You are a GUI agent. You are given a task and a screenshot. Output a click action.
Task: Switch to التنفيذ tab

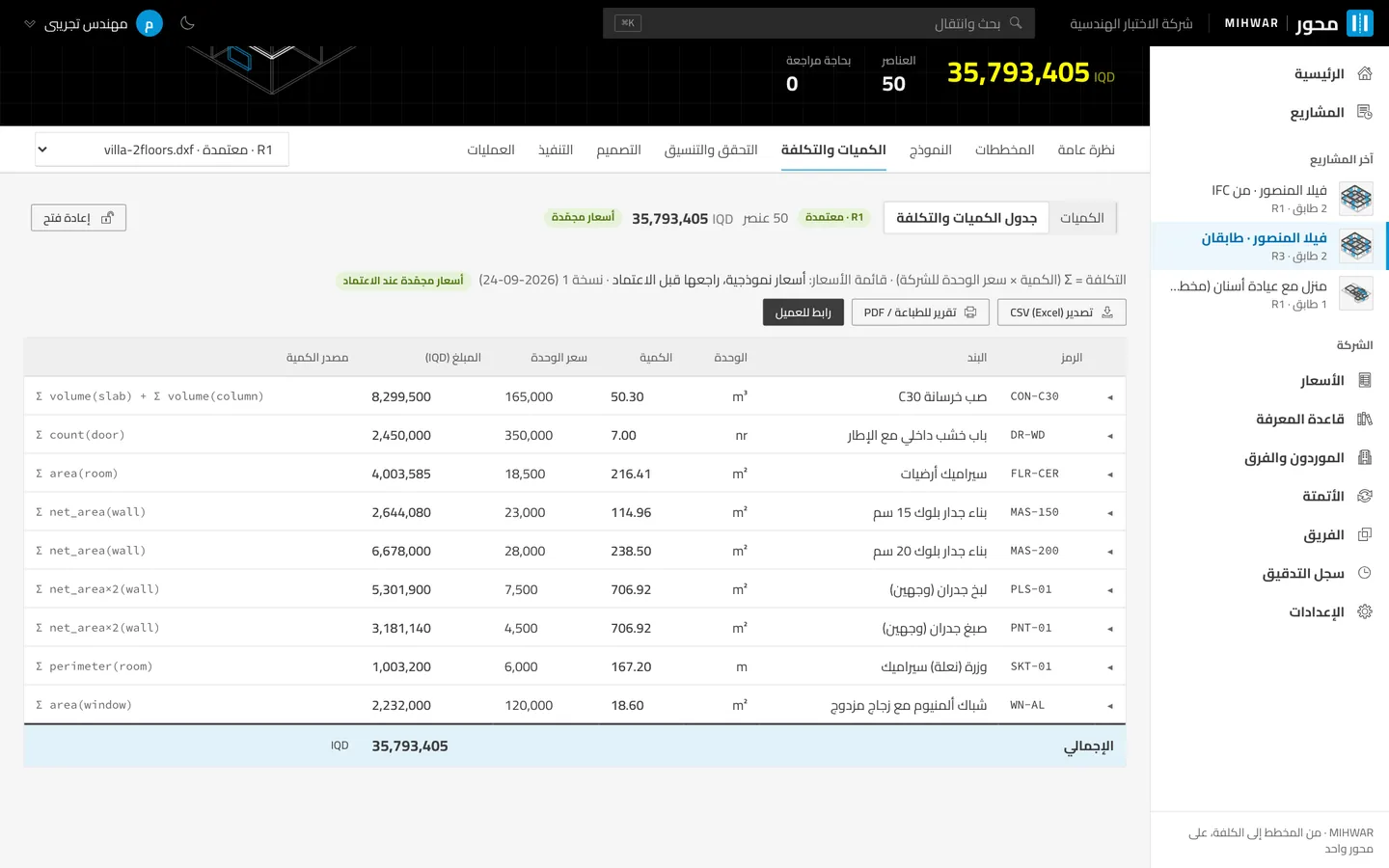click(556, 149)
